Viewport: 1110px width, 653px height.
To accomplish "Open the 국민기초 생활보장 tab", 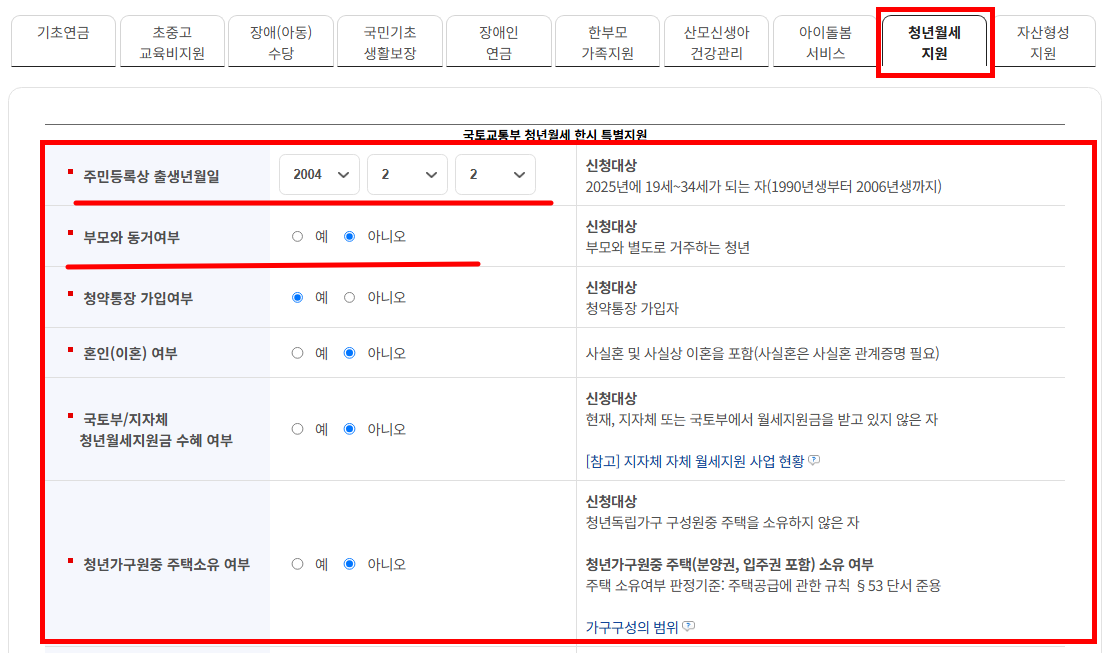I will (x=390, y=41).
